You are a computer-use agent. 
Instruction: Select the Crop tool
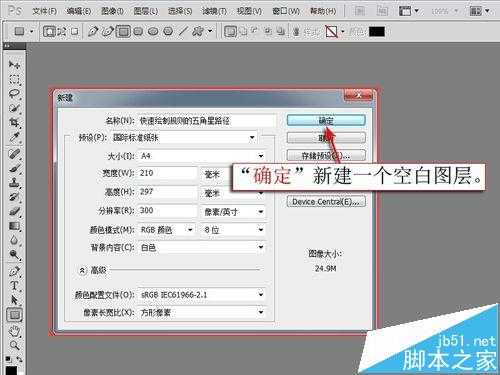coord(14,122)
